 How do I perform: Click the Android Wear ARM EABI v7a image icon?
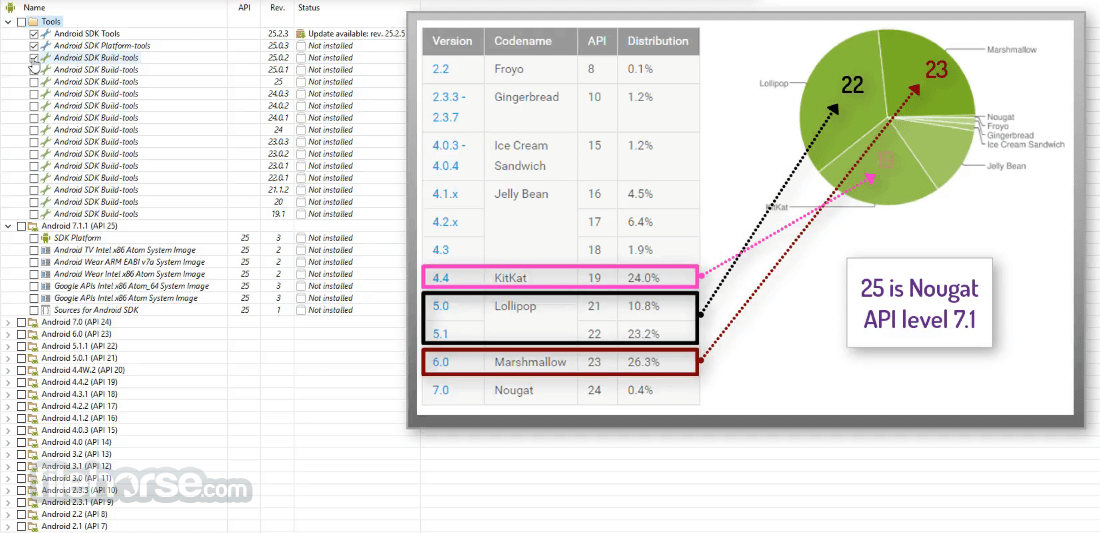(x=46, y=262)
